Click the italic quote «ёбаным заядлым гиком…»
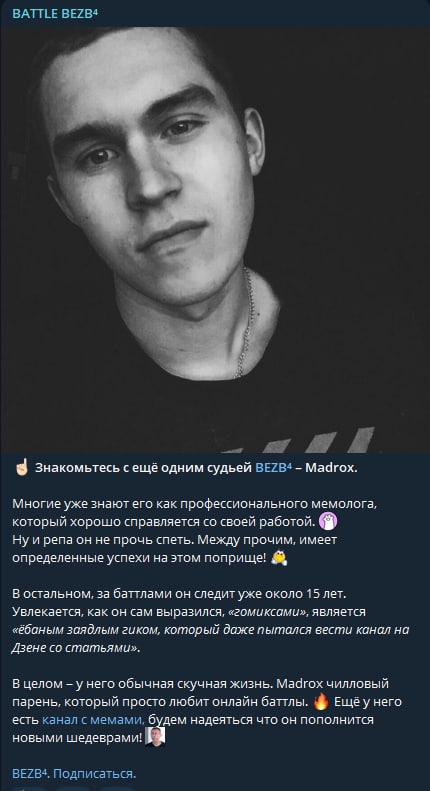The height and width of the screenshot is (791, 430). (x=210, y=639)
